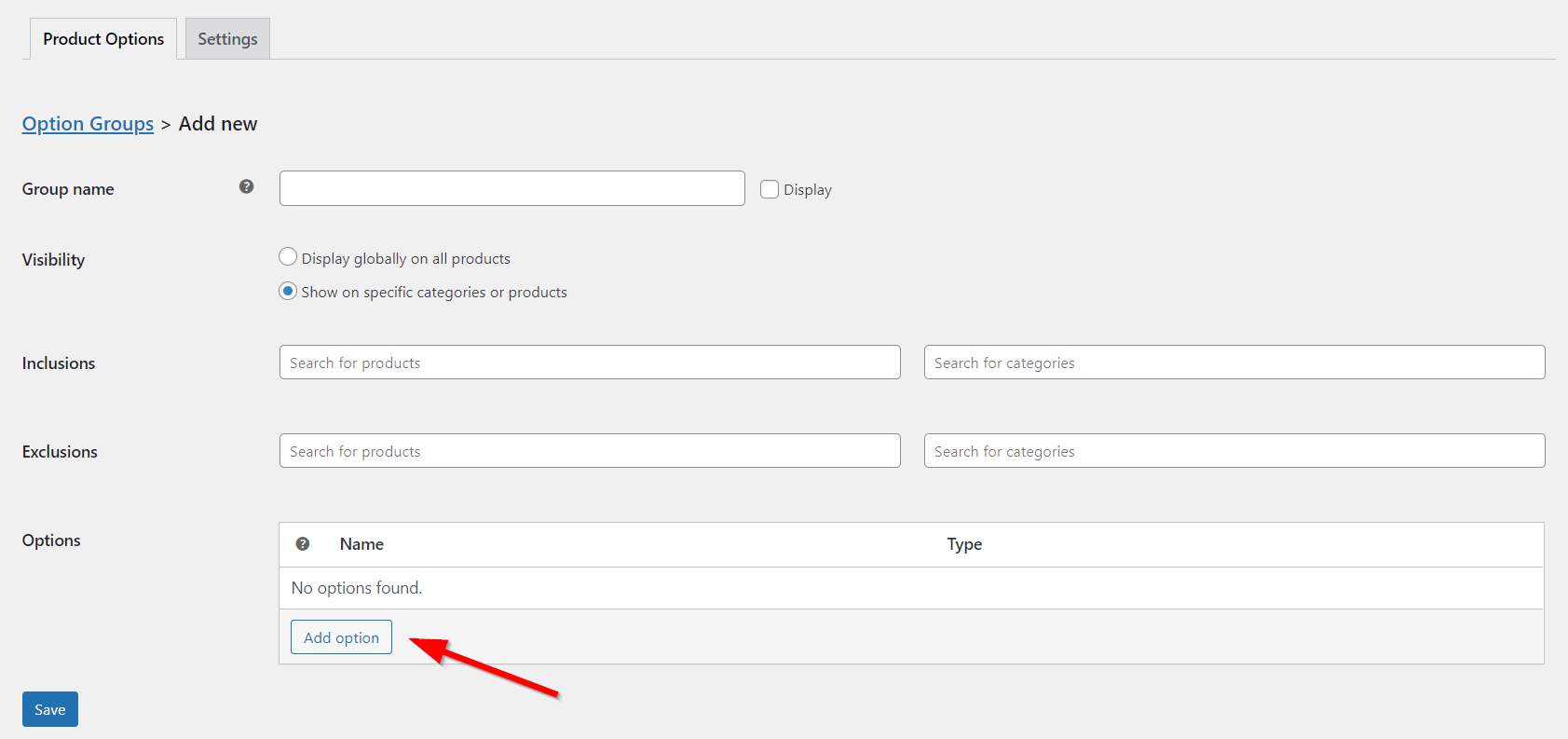
Task: Open Inclusions Search for products dropdown
Action: coord(589,363)
